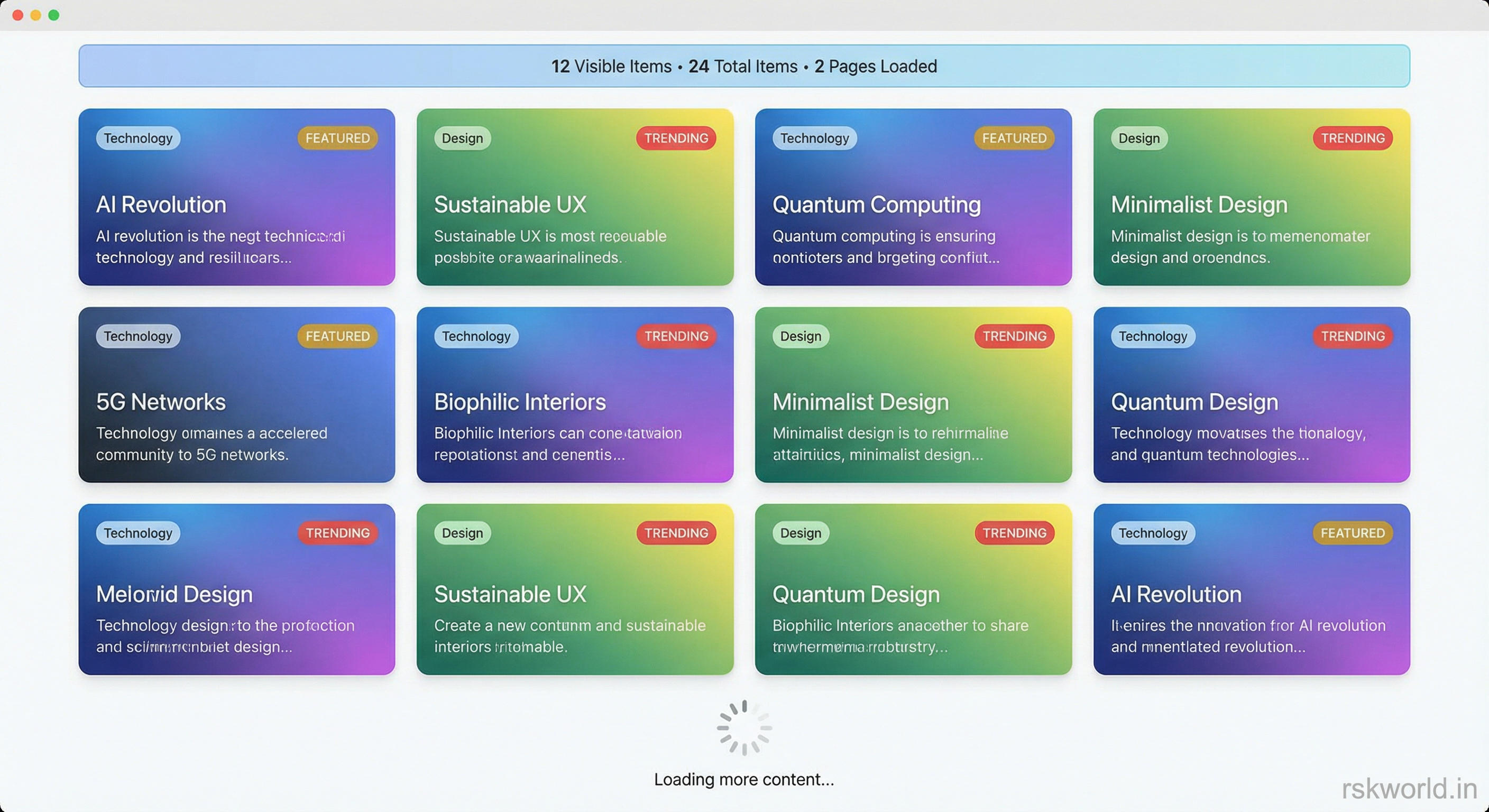Click description 'Minimalist design is to memenomater'

pyautogui.click(x=1240, y=236)
